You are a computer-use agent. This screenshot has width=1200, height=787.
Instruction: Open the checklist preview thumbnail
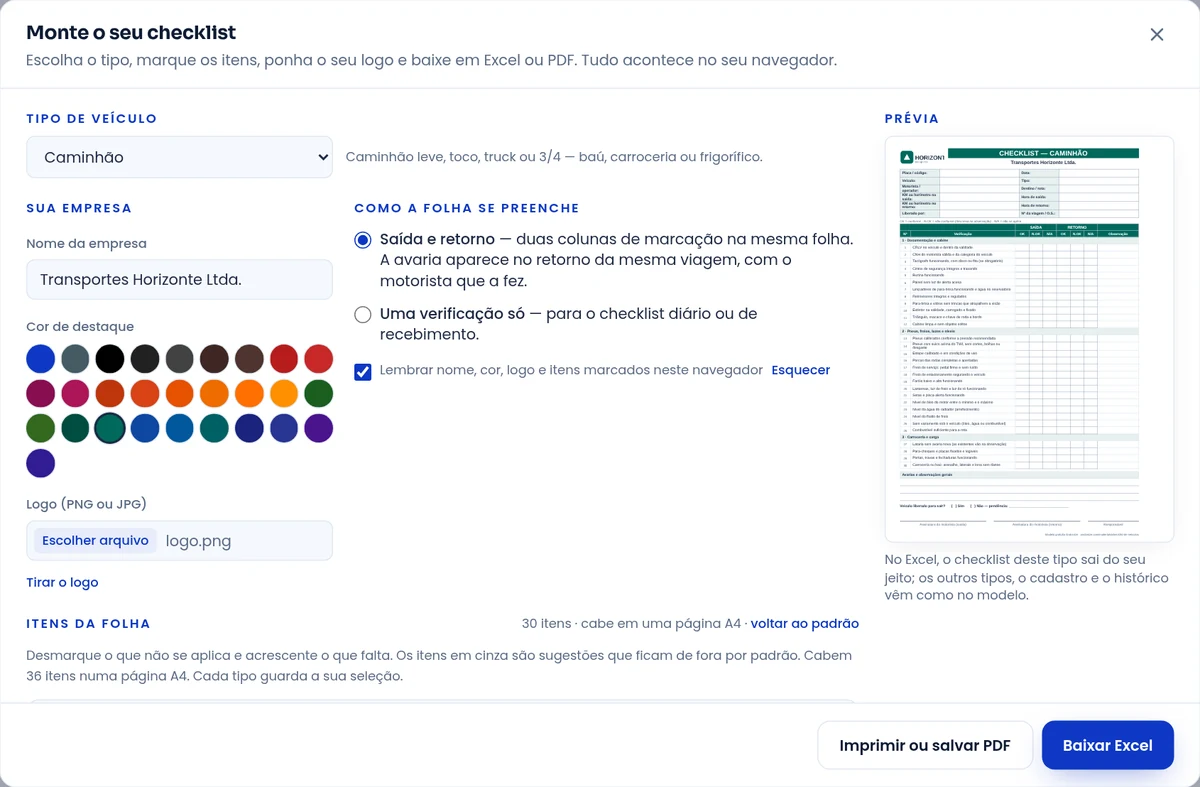(x=1029, y=339)
